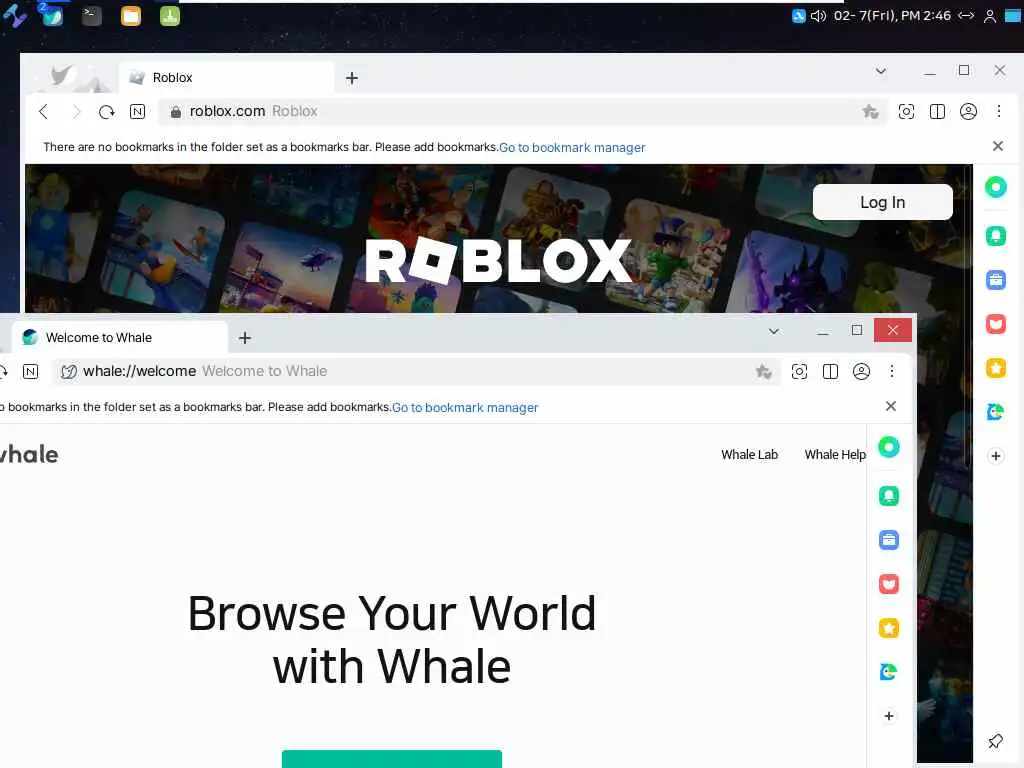Capture screen icon in Roblox window toolbar
The image size is (1024, 768).
(x=906, y=112)
